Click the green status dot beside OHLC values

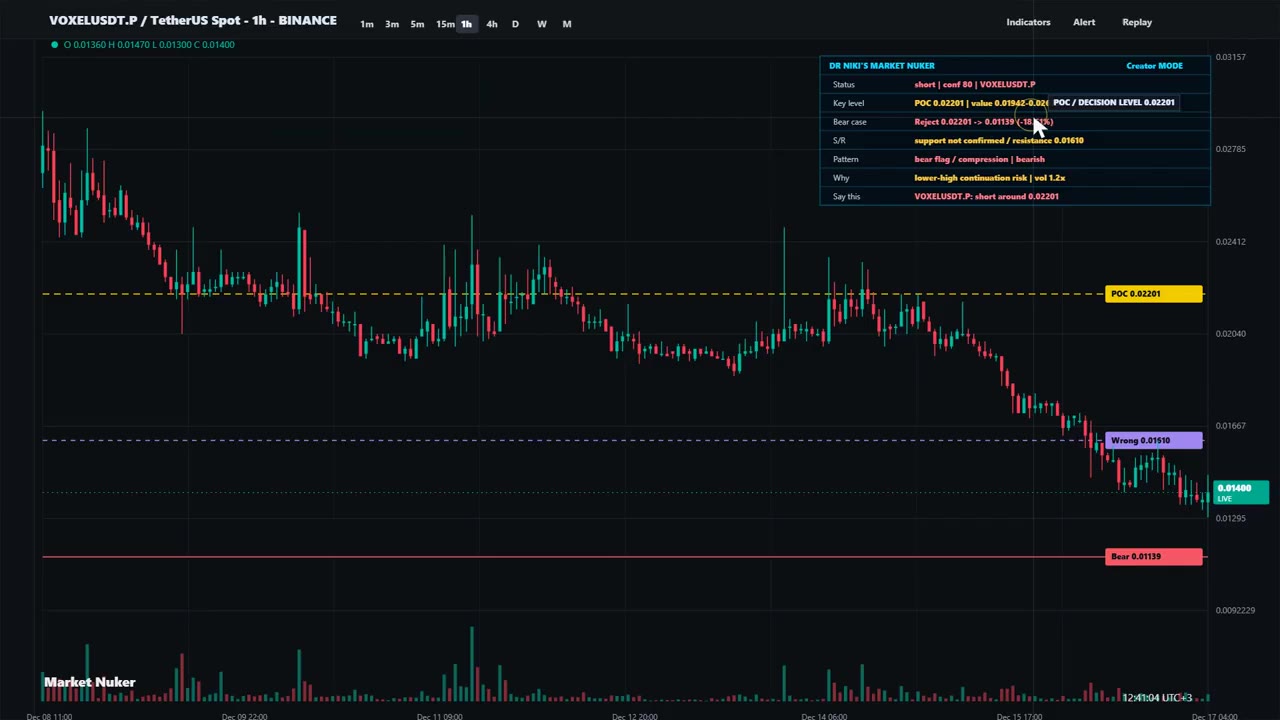pyautogui.click(x=54, y=44)
